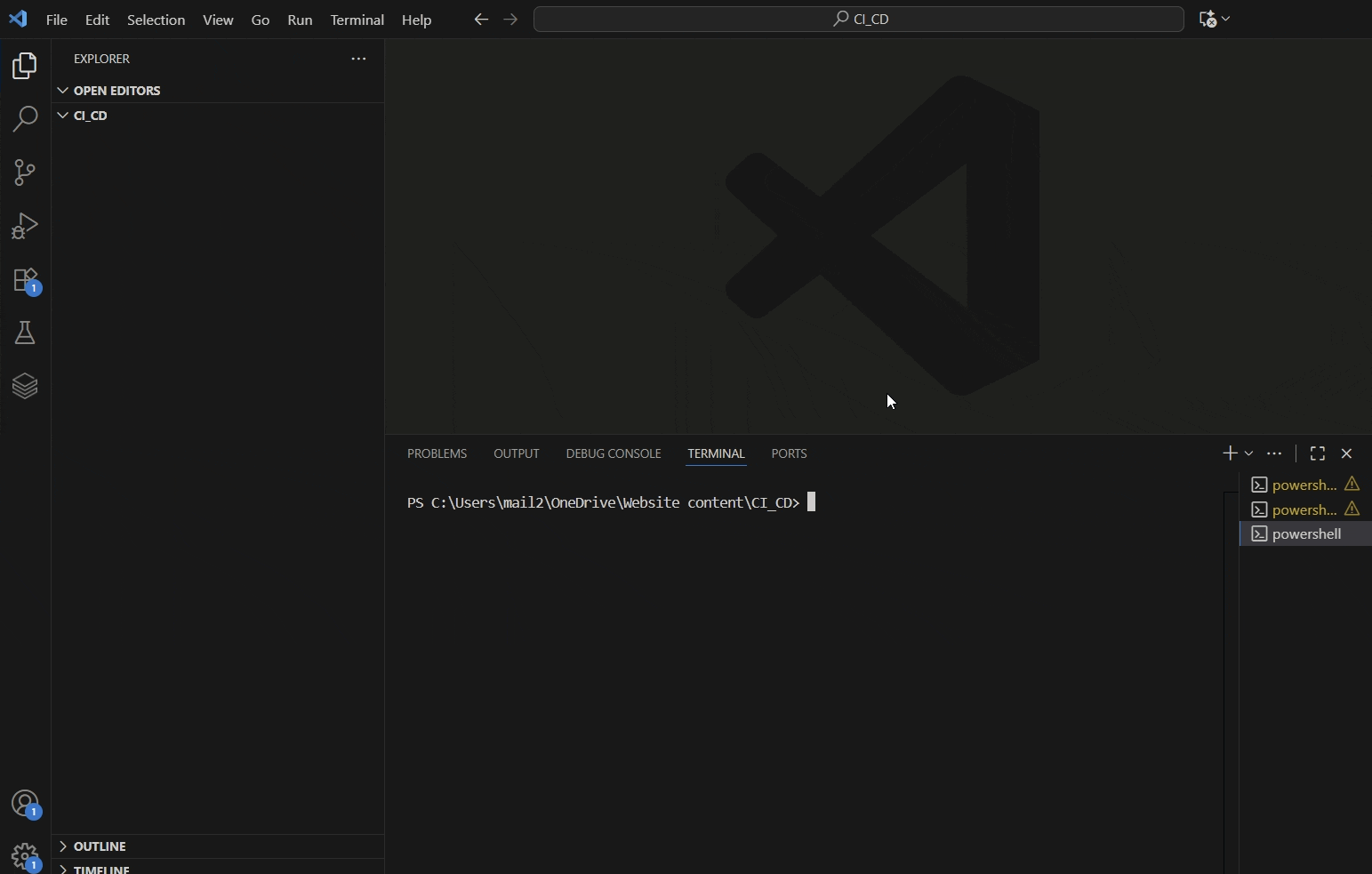The width and height of the screenshot is (1372, 874).
Task: Select the active powershell terminal entry
Action: click(1305, 534)
